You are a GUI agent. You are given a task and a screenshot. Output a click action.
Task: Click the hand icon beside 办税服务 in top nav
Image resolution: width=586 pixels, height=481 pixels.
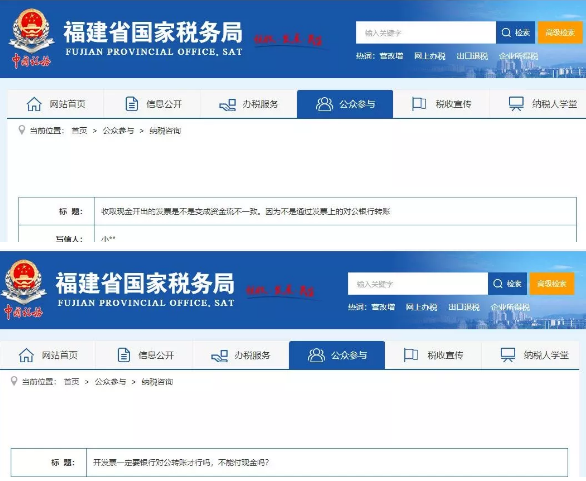228,105
